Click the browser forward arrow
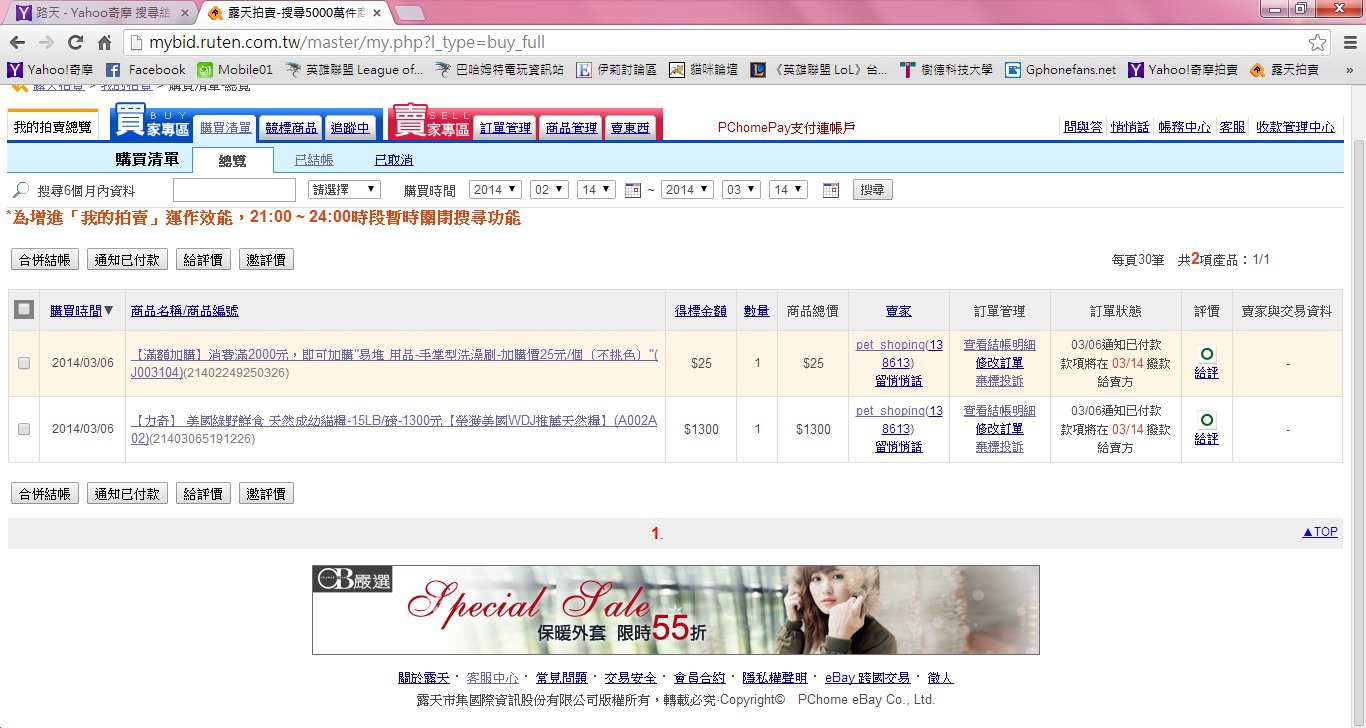 tap(46, 43)
